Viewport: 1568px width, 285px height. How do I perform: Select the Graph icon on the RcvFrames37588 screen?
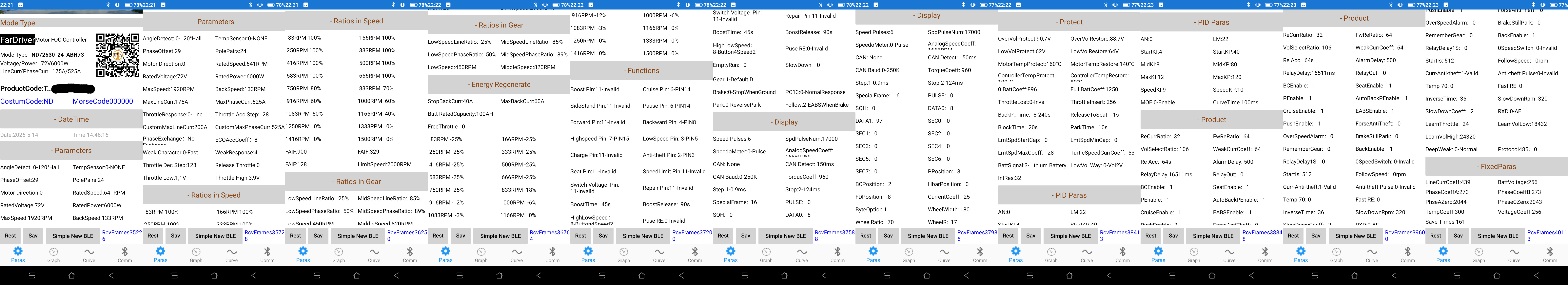click(x=766, y=252)
